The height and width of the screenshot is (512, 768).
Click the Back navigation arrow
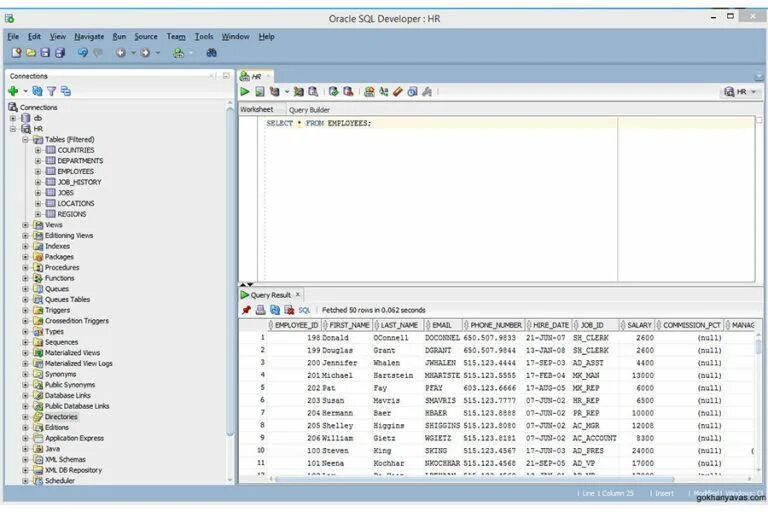click(120, 53)
